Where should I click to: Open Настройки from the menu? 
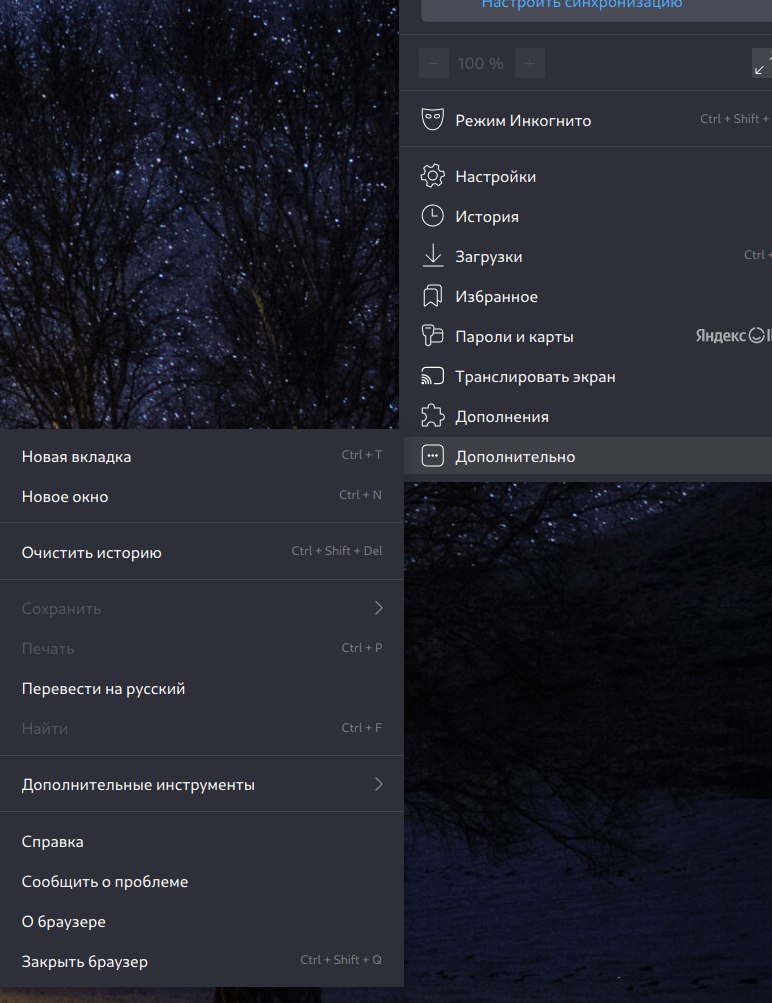[x=588, y=176]
